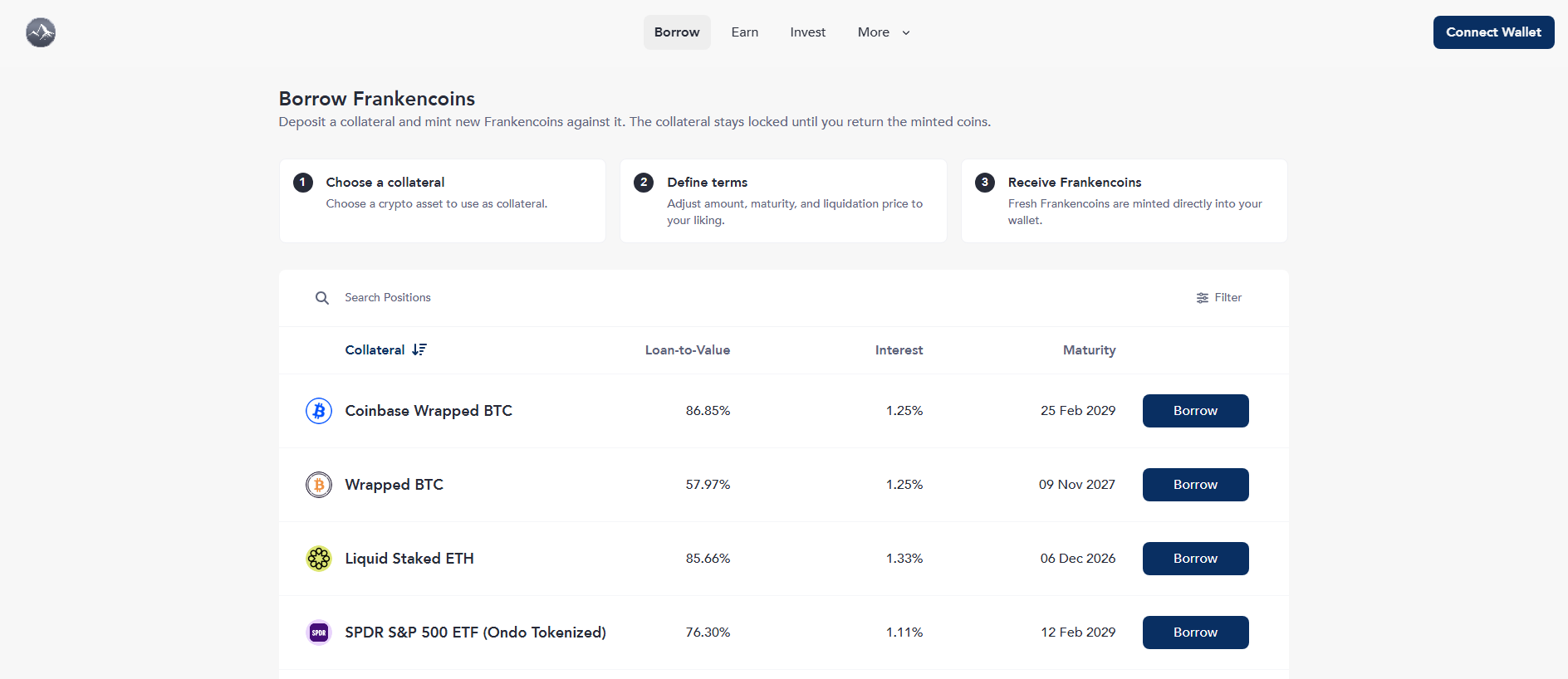Open the Filter options
This screenshot has height=679, width=1568.
[1218, 298]
